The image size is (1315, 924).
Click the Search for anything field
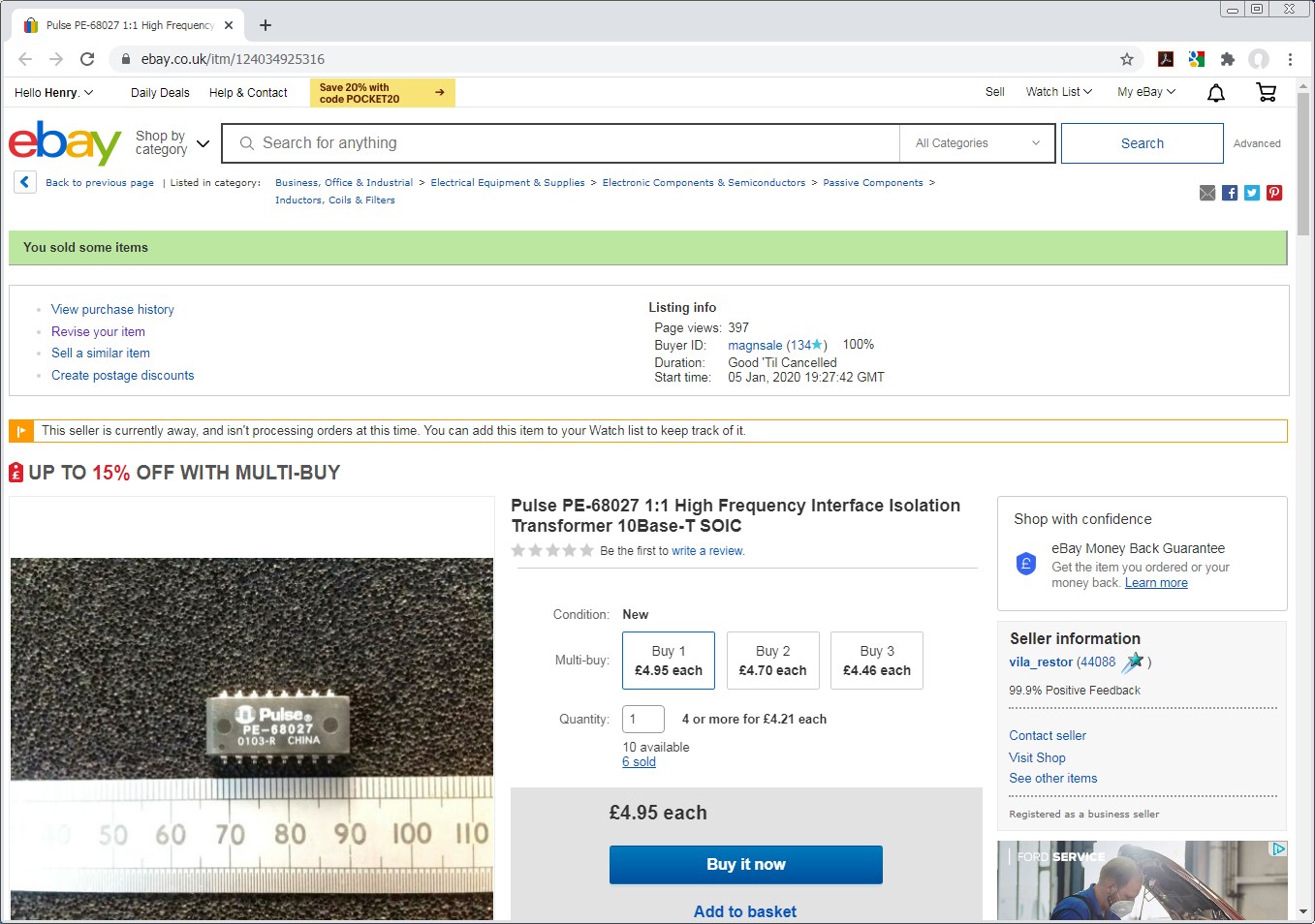point(562,143)
